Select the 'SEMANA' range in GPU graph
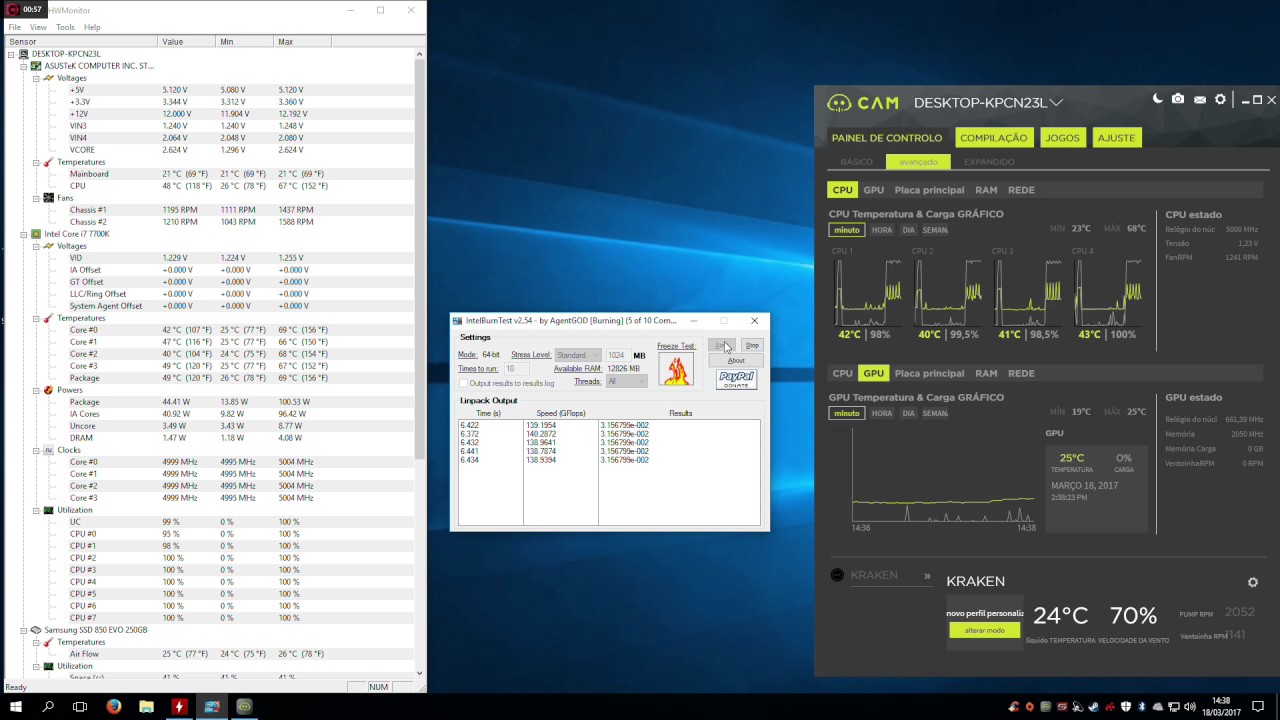 point(935,413)
